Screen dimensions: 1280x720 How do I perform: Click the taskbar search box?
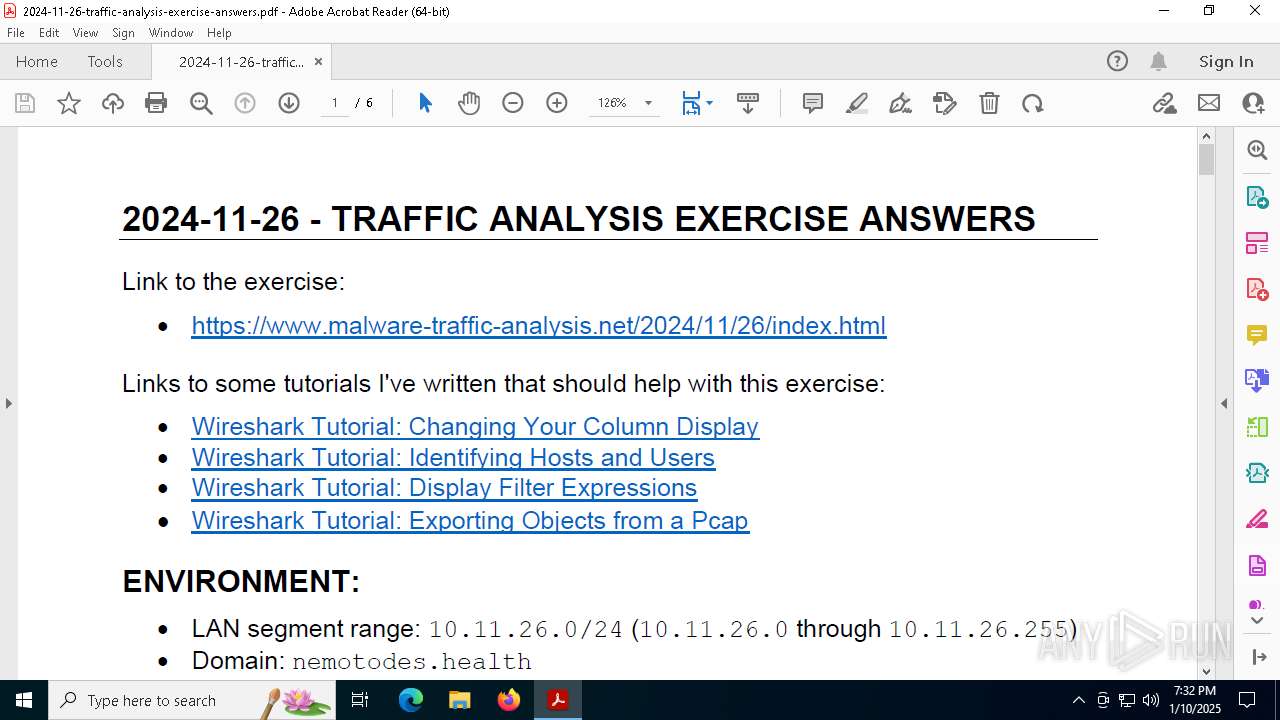[x=192, y=700]
